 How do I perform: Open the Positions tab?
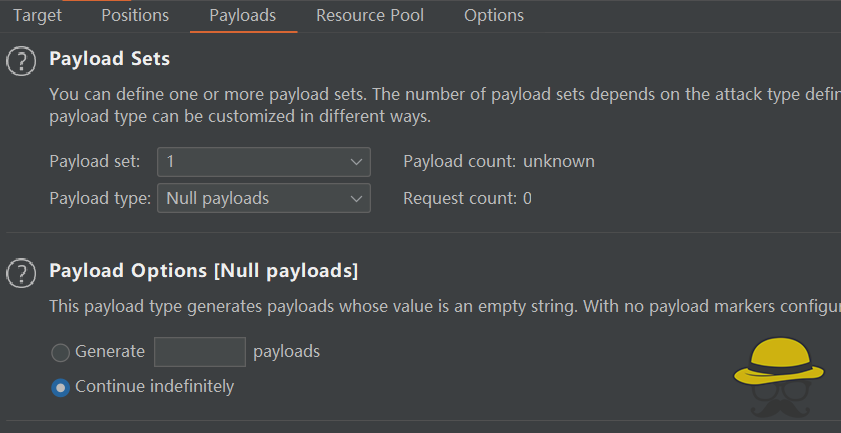[x=135, y=16]
